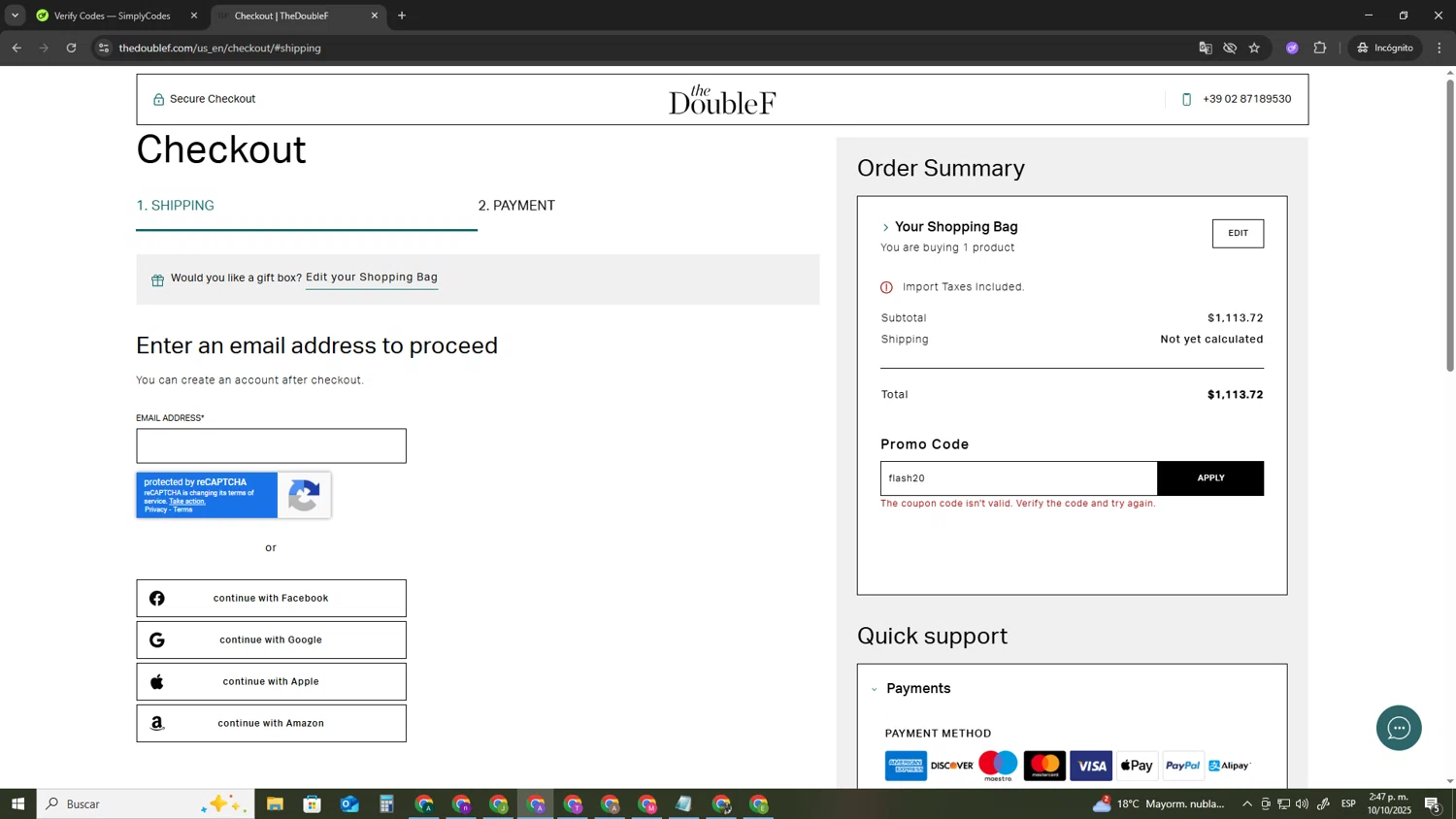Click the reCAPTCHA Take action link
The width and height of the screenshot is (1456, 819).
187,502
